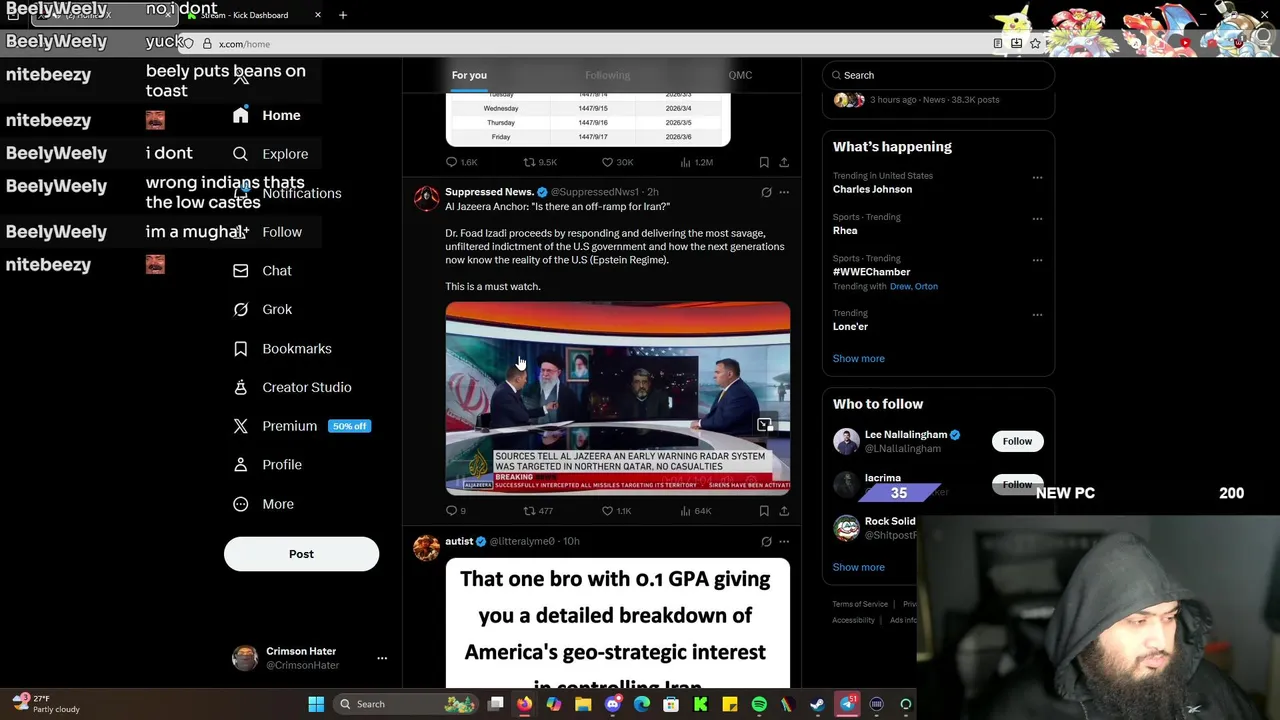The image size is (1280, 720).
Task: Open the Home item in X sidebar
Action: 266,115
